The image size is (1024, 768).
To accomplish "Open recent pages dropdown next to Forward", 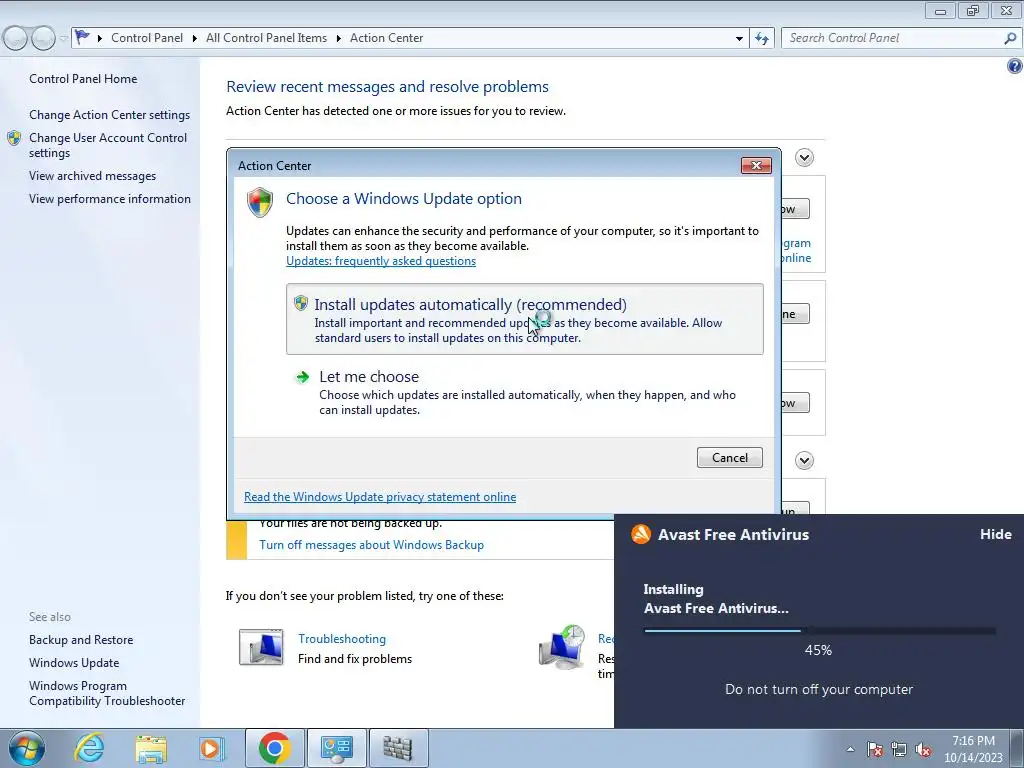I will [63, 38].
